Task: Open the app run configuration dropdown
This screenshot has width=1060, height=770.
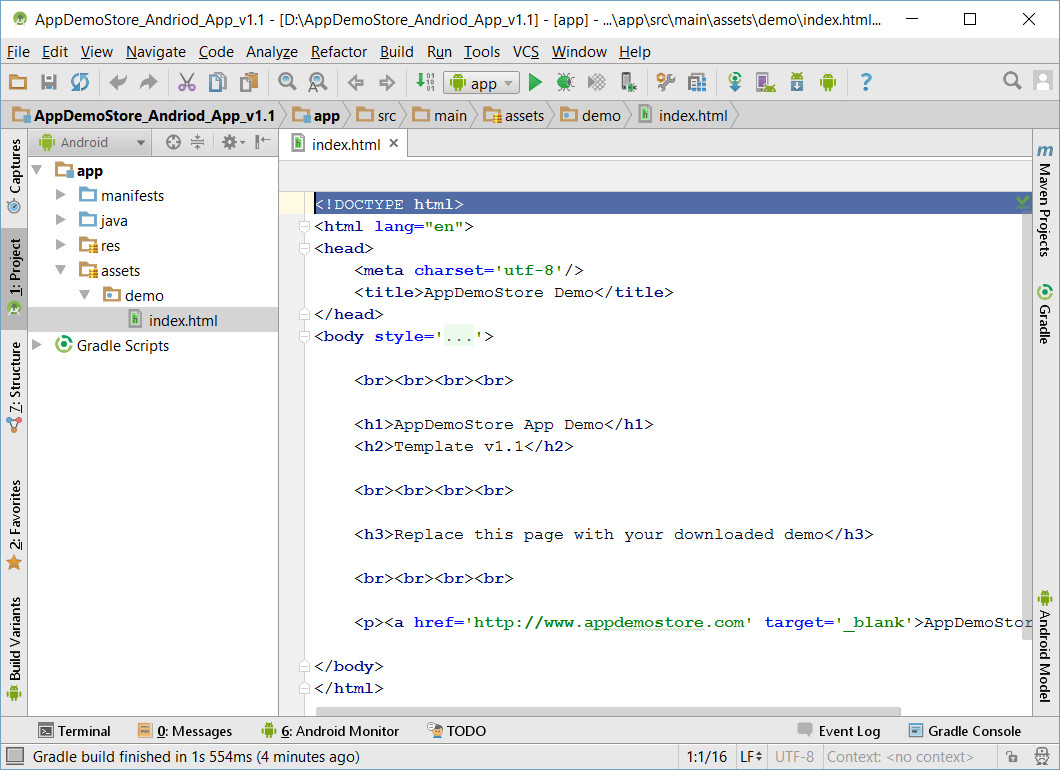Action: click(x=482, y=83)
